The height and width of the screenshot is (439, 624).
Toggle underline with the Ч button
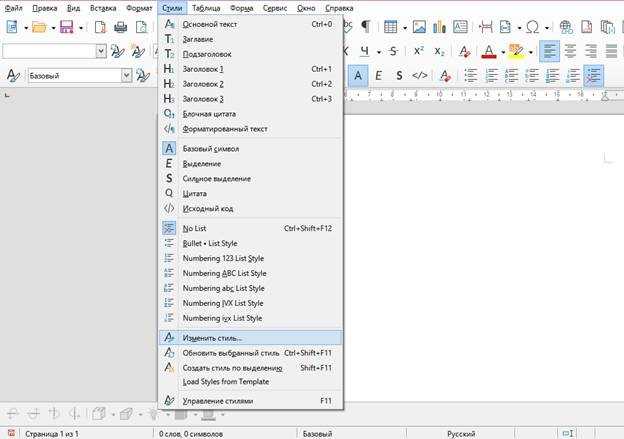click(x=365, y=51)
